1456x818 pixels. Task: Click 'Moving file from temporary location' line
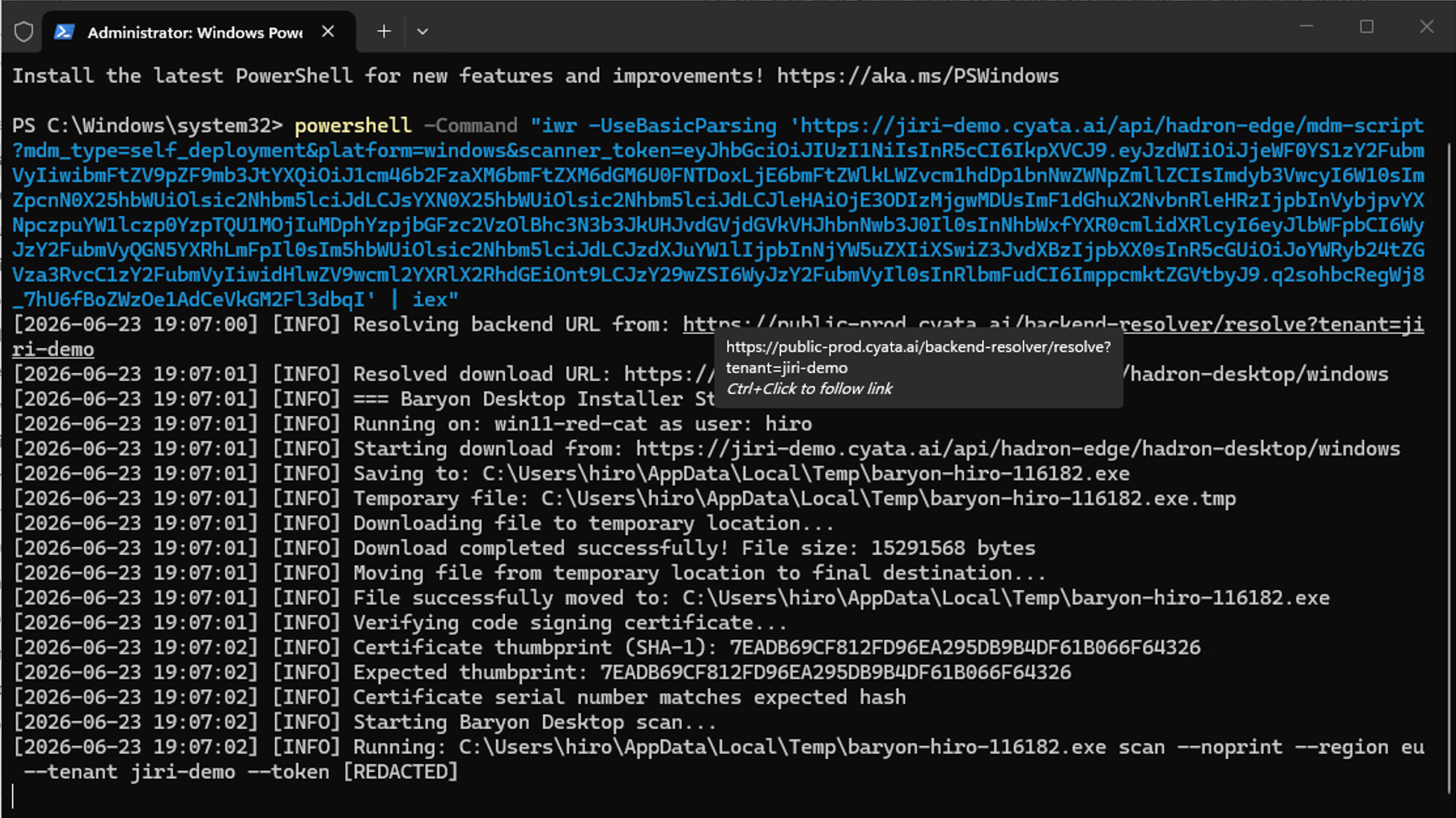click(x=699, y=573)
